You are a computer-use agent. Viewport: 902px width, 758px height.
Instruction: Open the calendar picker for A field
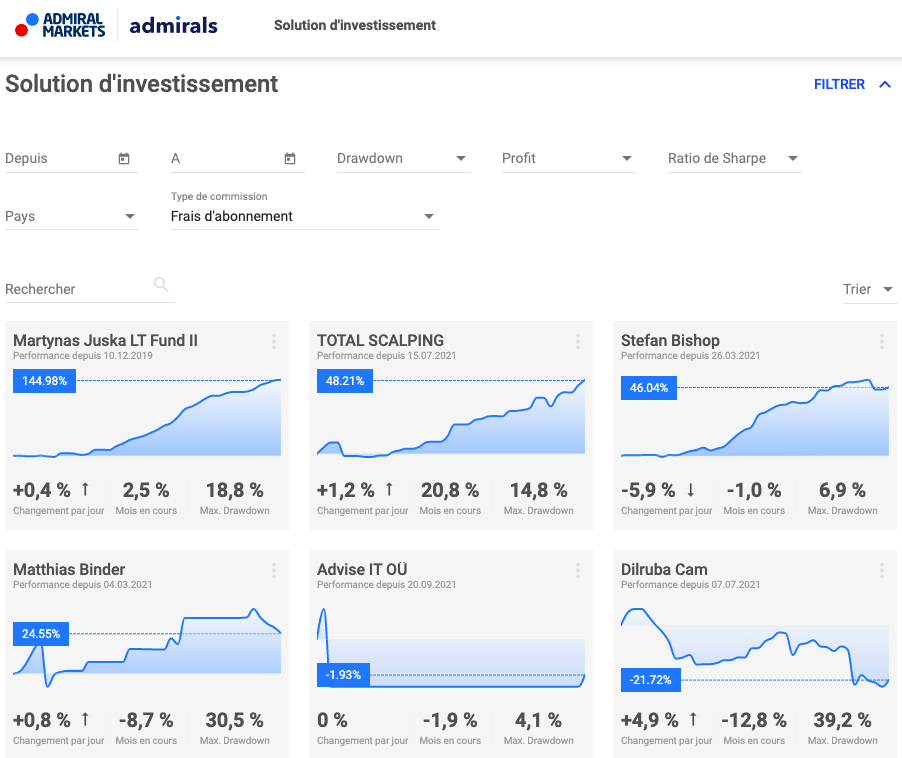click(x=289, y=157)
